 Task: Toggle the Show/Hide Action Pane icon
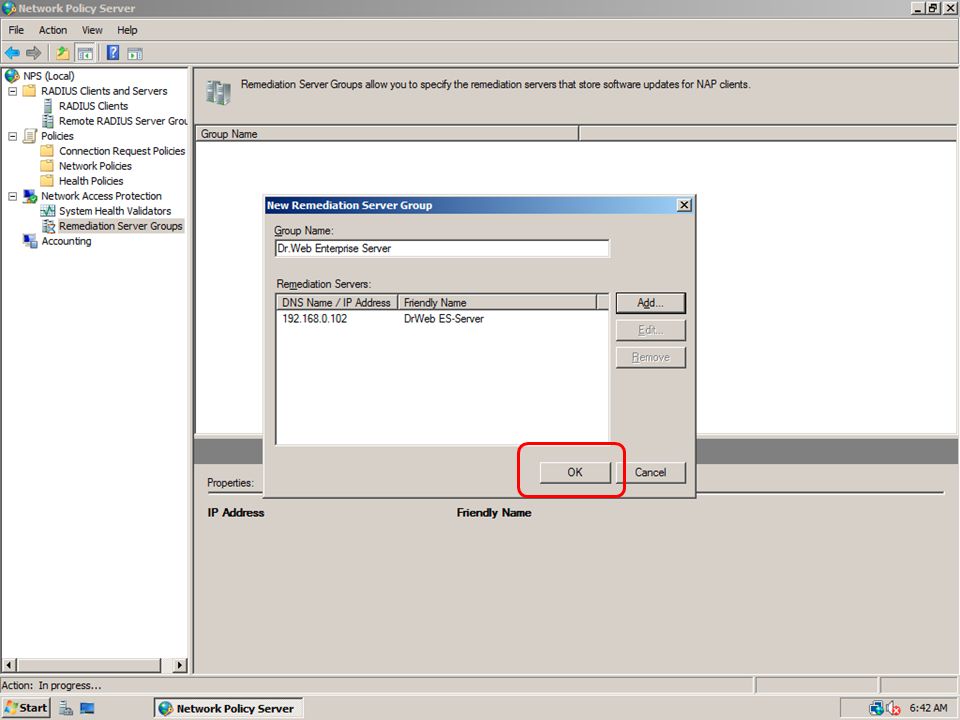tap(135, 53)
